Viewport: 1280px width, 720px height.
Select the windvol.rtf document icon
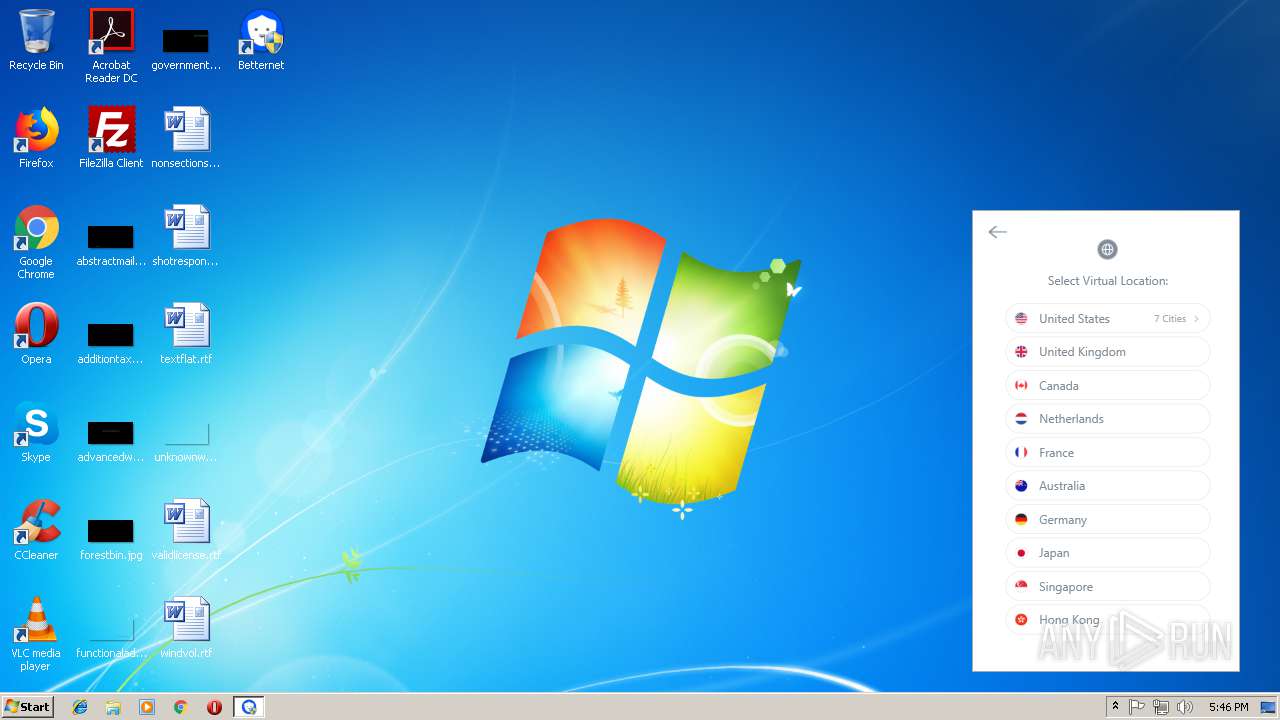coord(186,628)
